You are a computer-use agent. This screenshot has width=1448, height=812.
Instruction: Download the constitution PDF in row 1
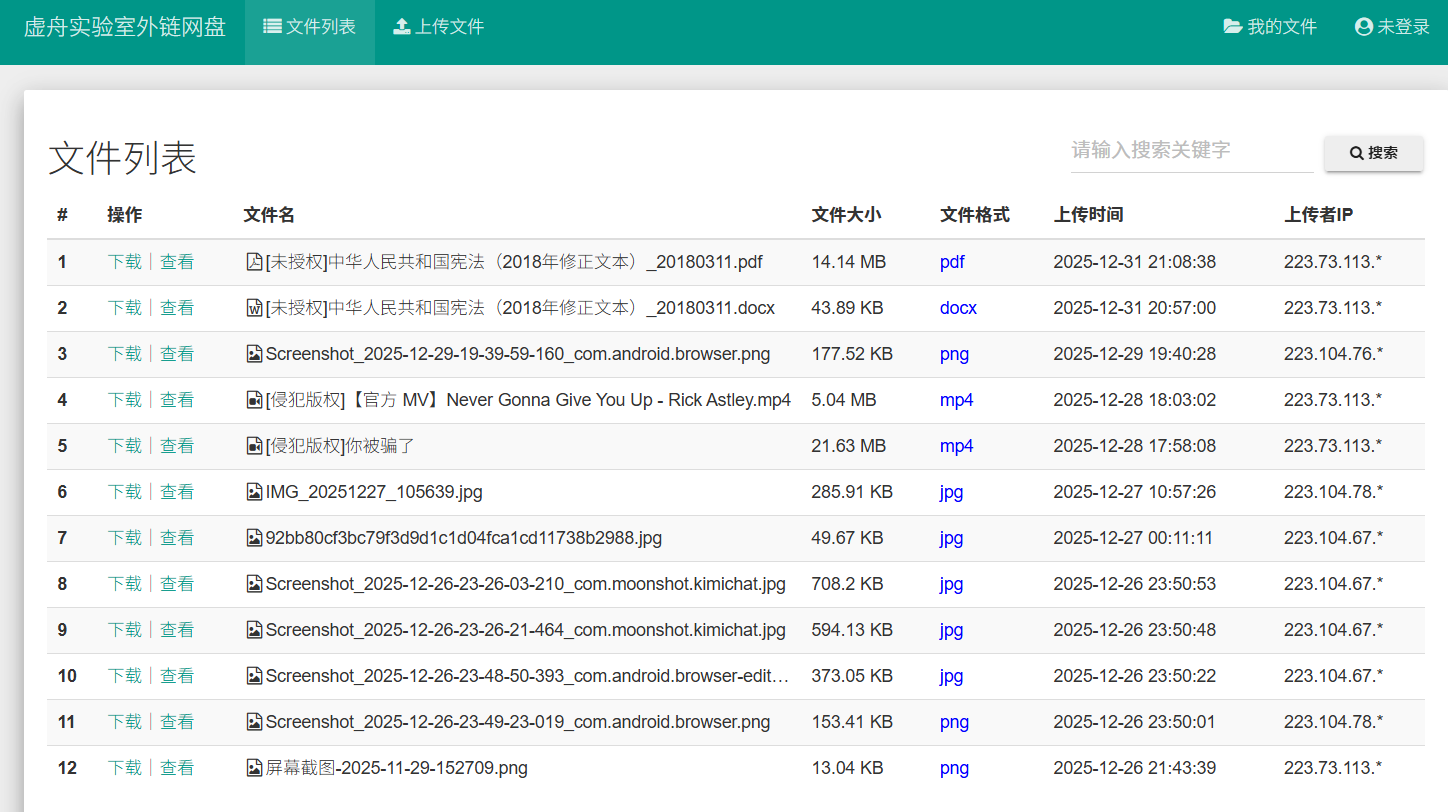[125, 262]
